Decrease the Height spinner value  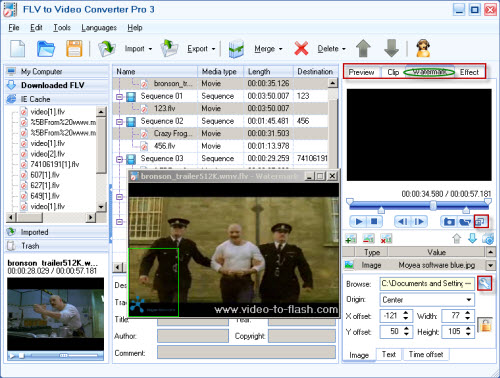click(468, 335)
